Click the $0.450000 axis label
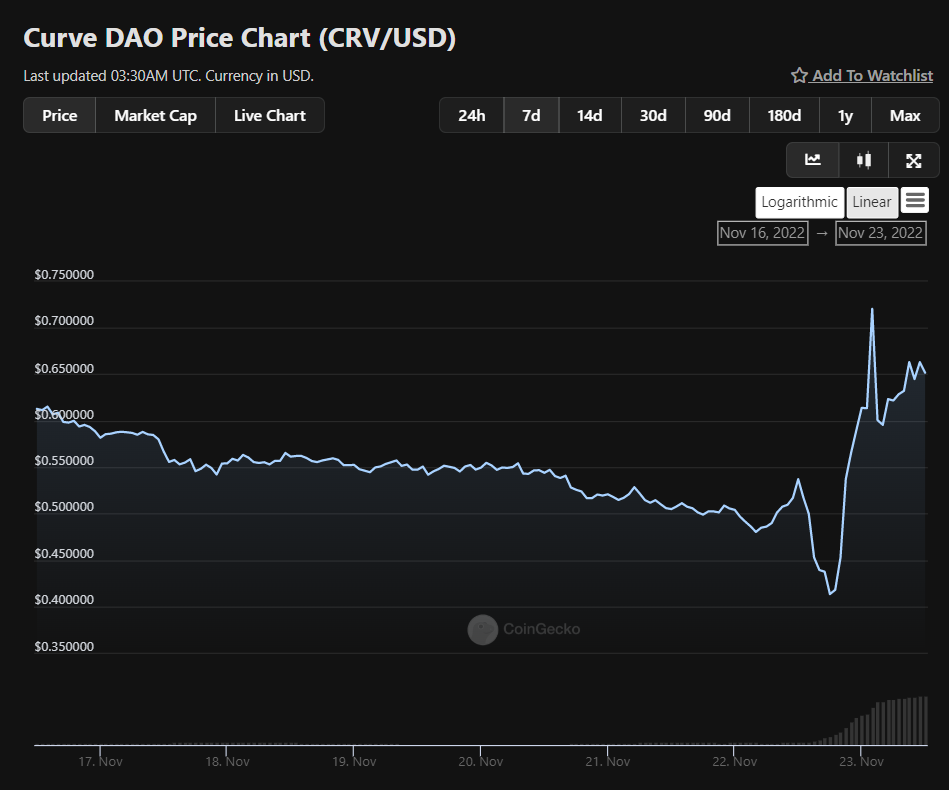This screenshot has height=790, width=949. [x=64, y=554]
